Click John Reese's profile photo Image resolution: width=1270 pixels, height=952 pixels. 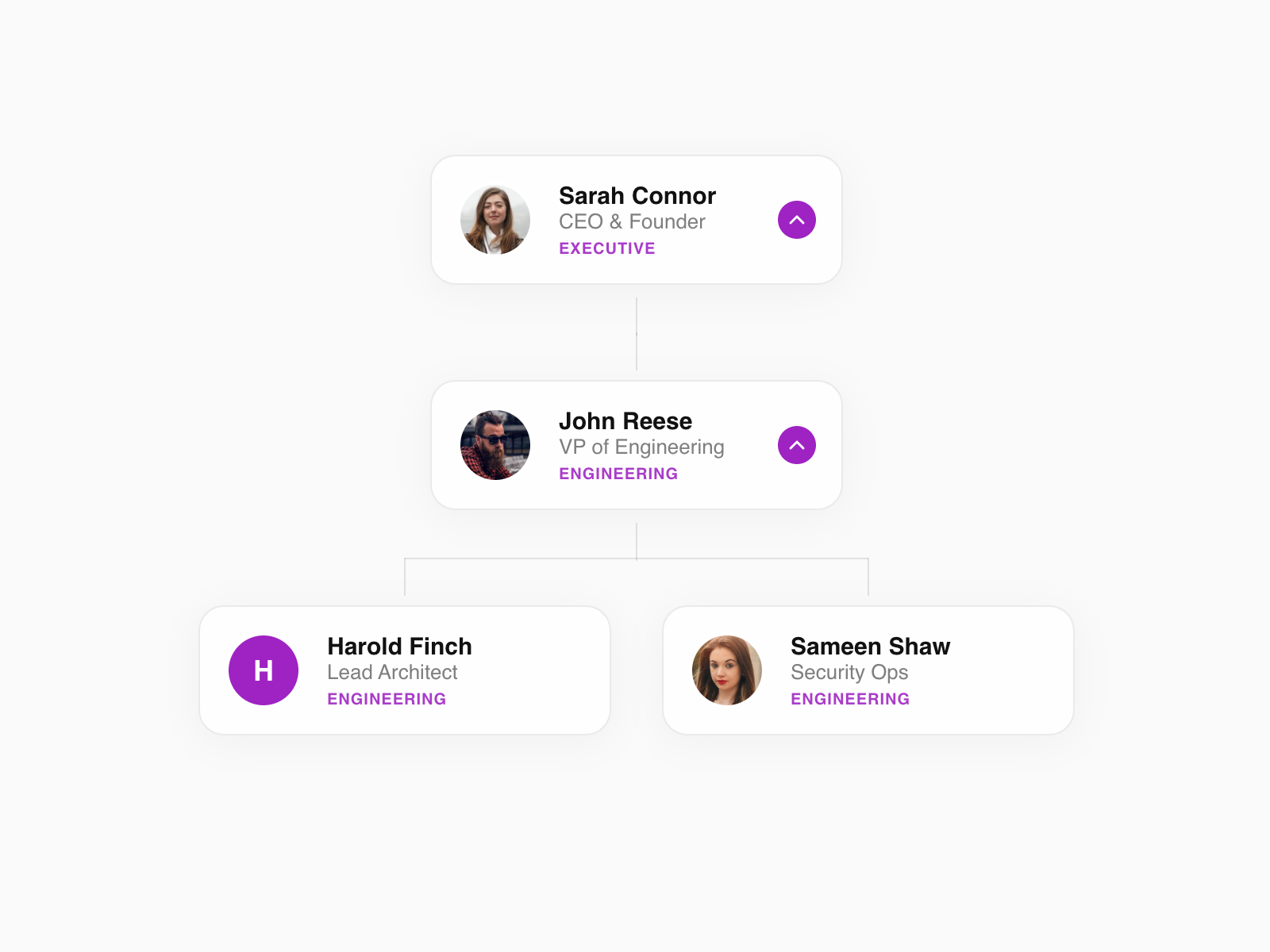click(495, 445)
